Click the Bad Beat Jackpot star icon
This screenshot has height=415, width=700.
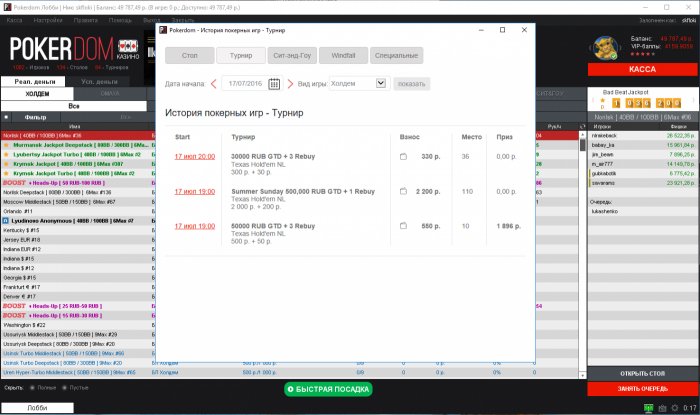(603, 100)
